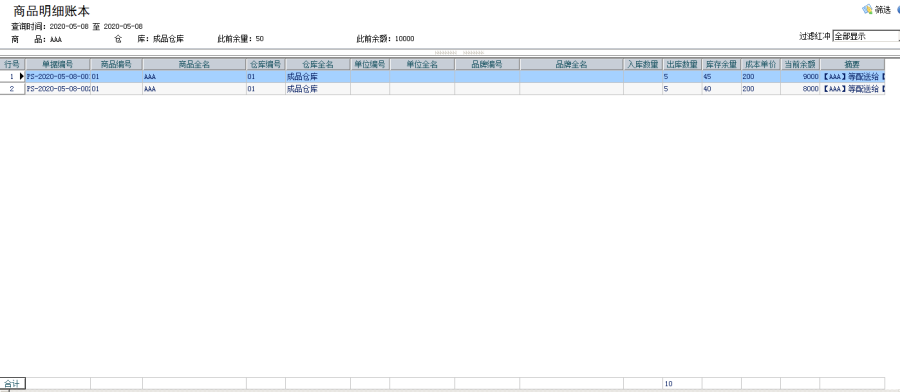This screenshot has height=392, width=900.
Task: Sort by the 出库数量 column header
Action: [682, 64]
